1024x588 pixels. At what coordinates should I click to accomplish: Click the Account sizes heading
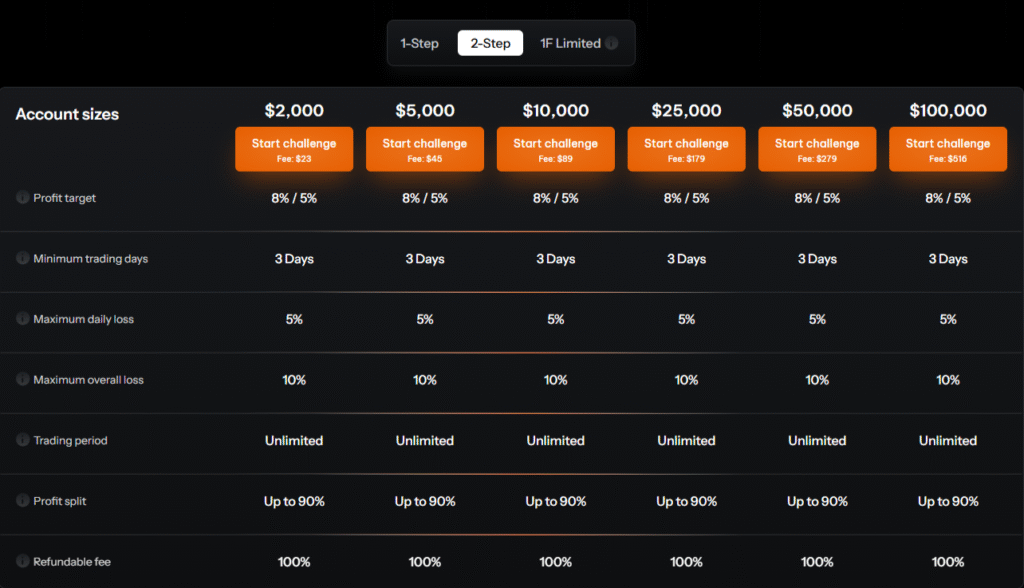[x=66, y=114]
